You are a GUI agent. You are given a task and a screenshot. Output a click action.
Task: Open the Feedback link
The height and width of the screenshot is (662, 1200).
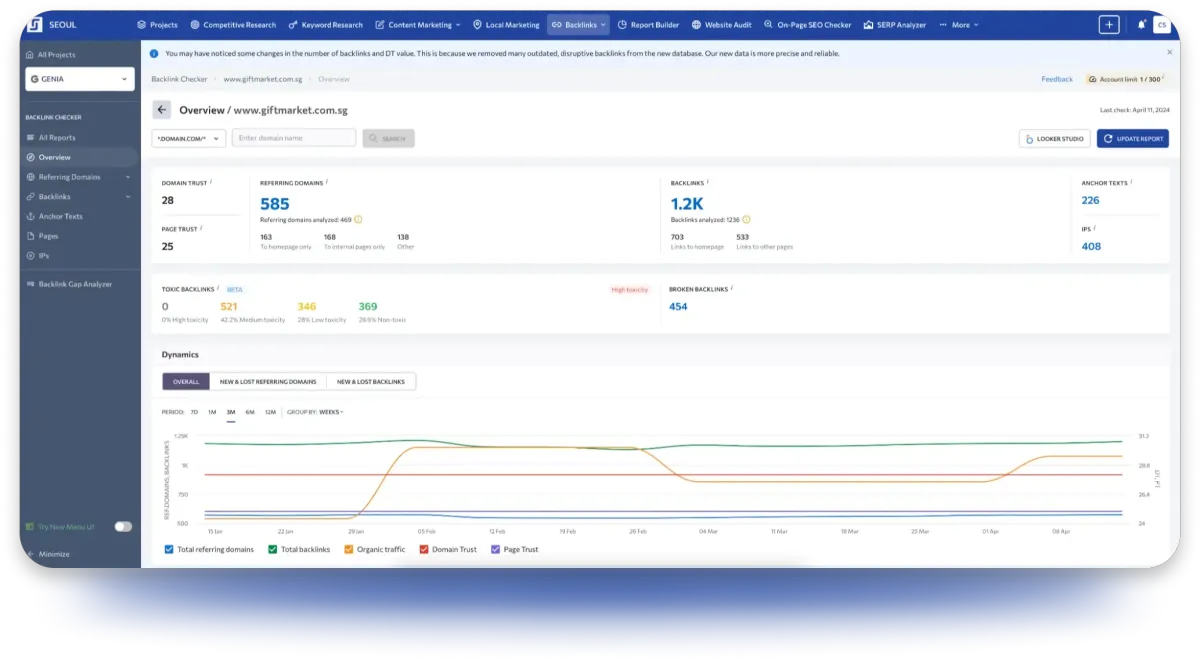pos(1057,79)
